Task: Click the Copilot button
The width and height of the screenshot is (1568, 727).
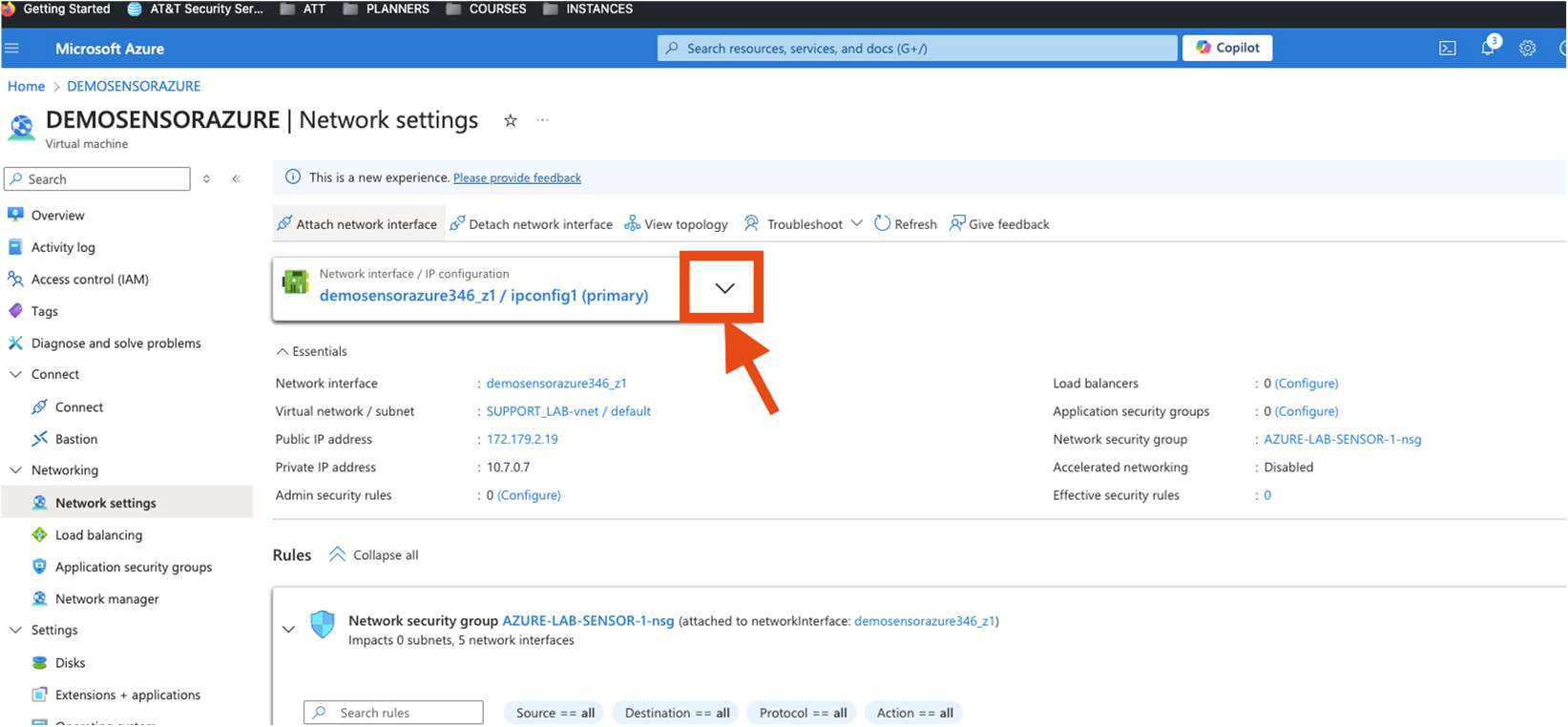Action: [1227, 48]
